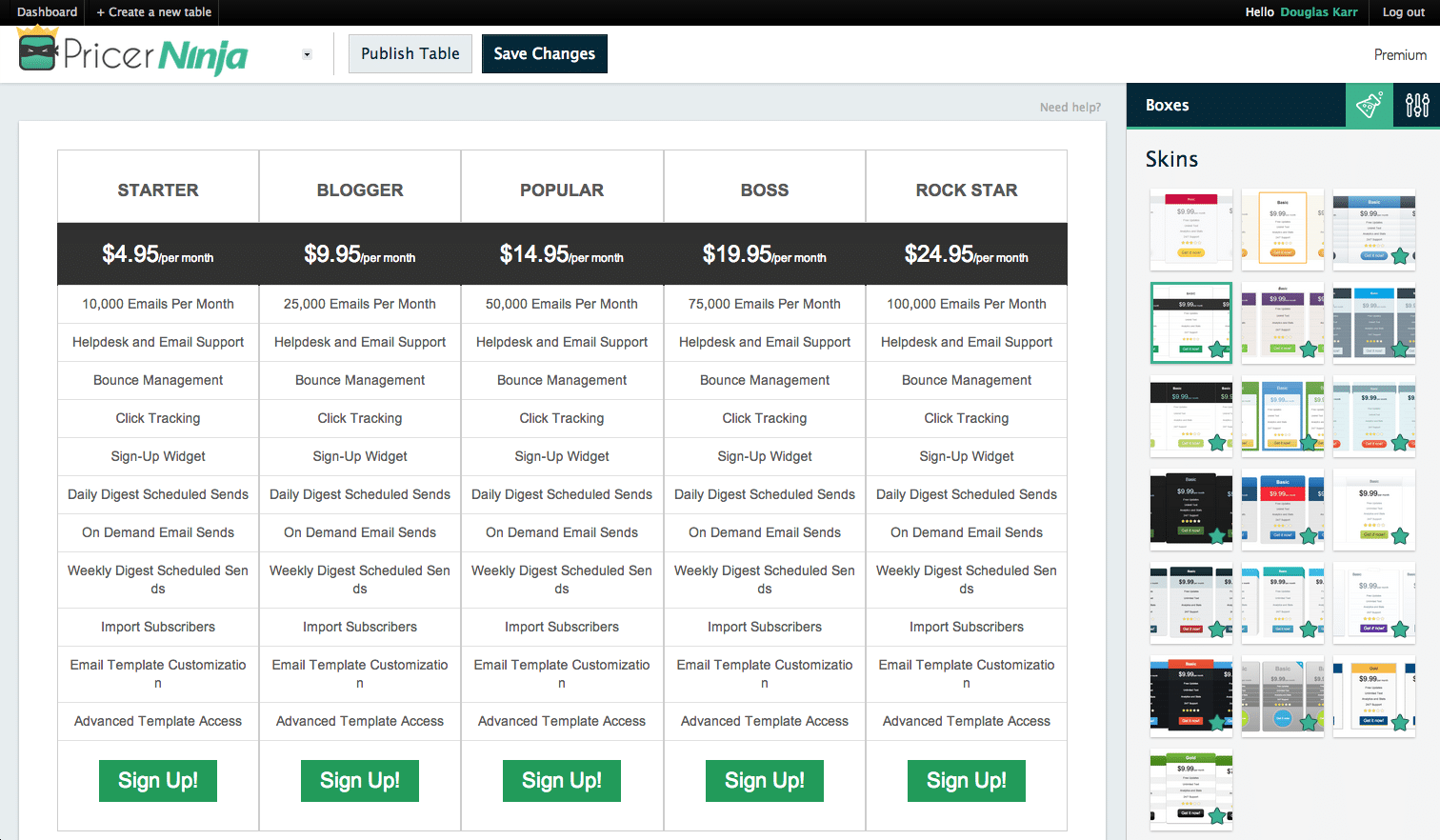Click the Sign Up button in the STARTER column
The image size is (1440, 840).
point(158,781)
